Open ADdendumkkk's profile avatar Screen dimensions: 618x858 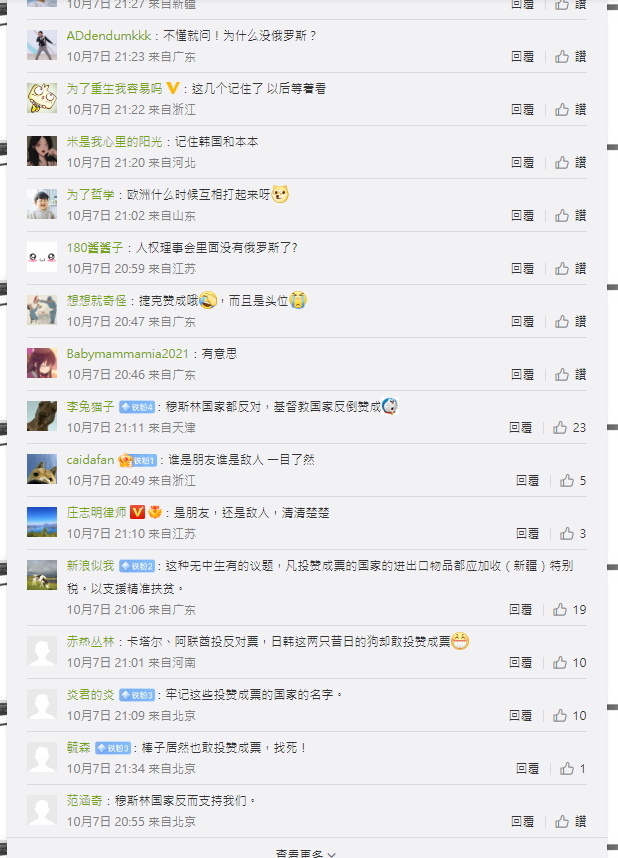pos(42,45)
